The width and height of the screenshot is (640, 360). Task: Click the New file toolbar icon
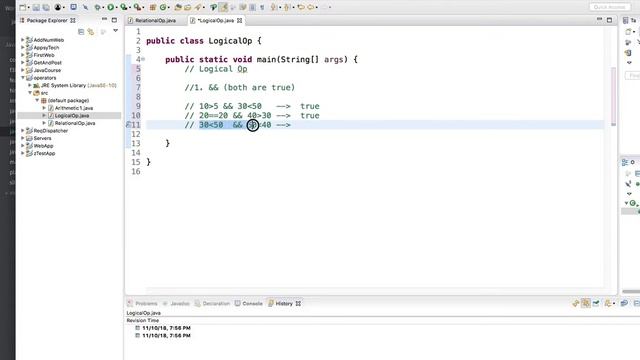23,7
